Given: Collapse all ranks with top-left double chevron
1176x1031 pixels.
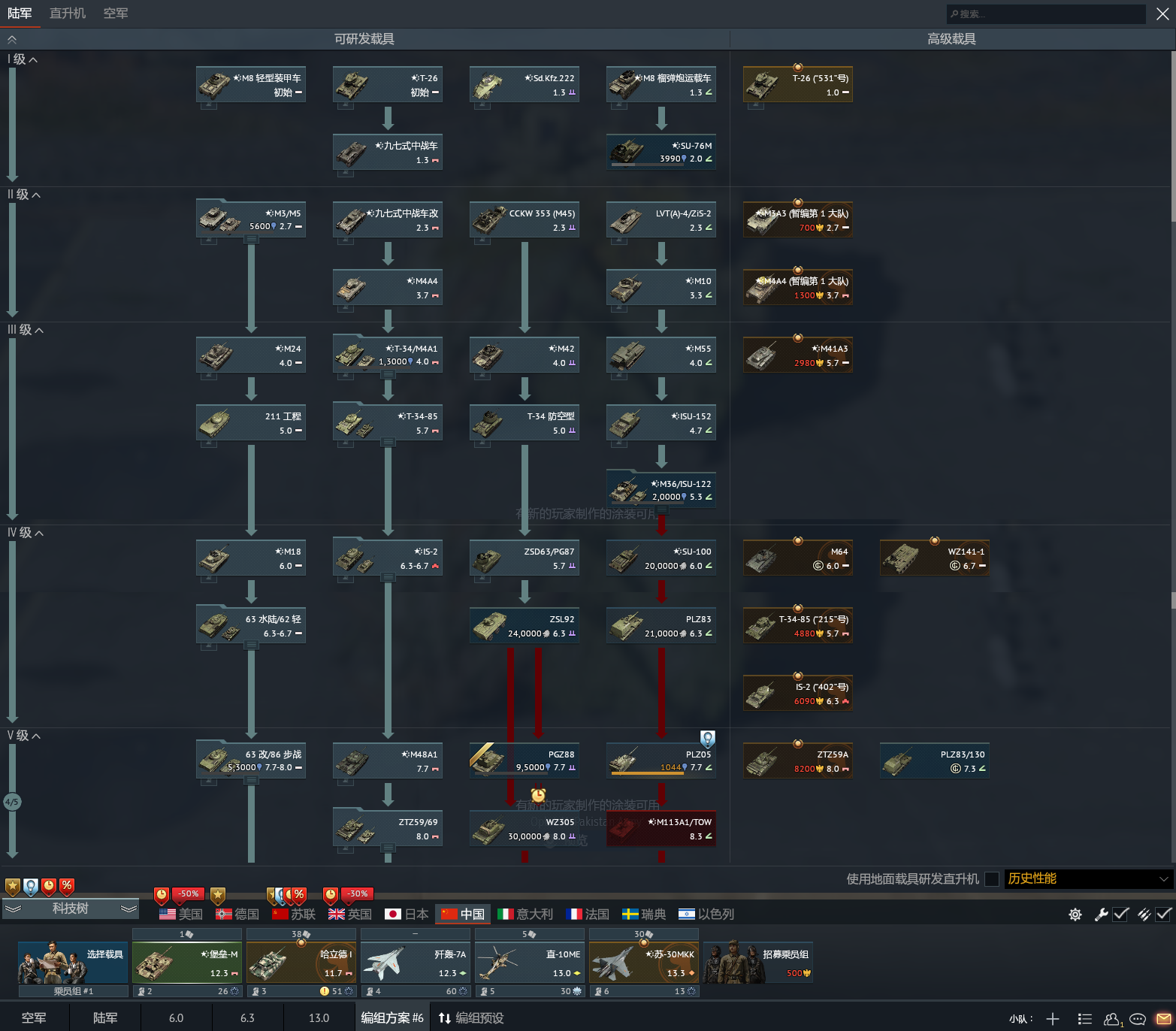Looking at the screenshot, I should (12, 39).
